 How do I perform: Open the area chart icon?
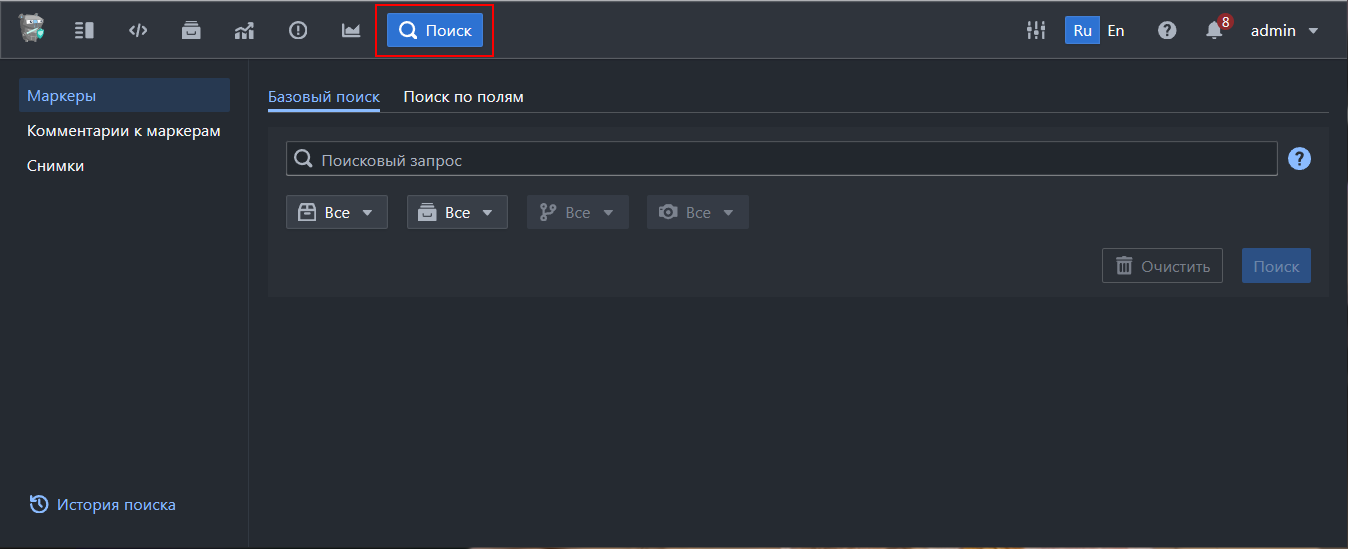(x=351, y=30)
